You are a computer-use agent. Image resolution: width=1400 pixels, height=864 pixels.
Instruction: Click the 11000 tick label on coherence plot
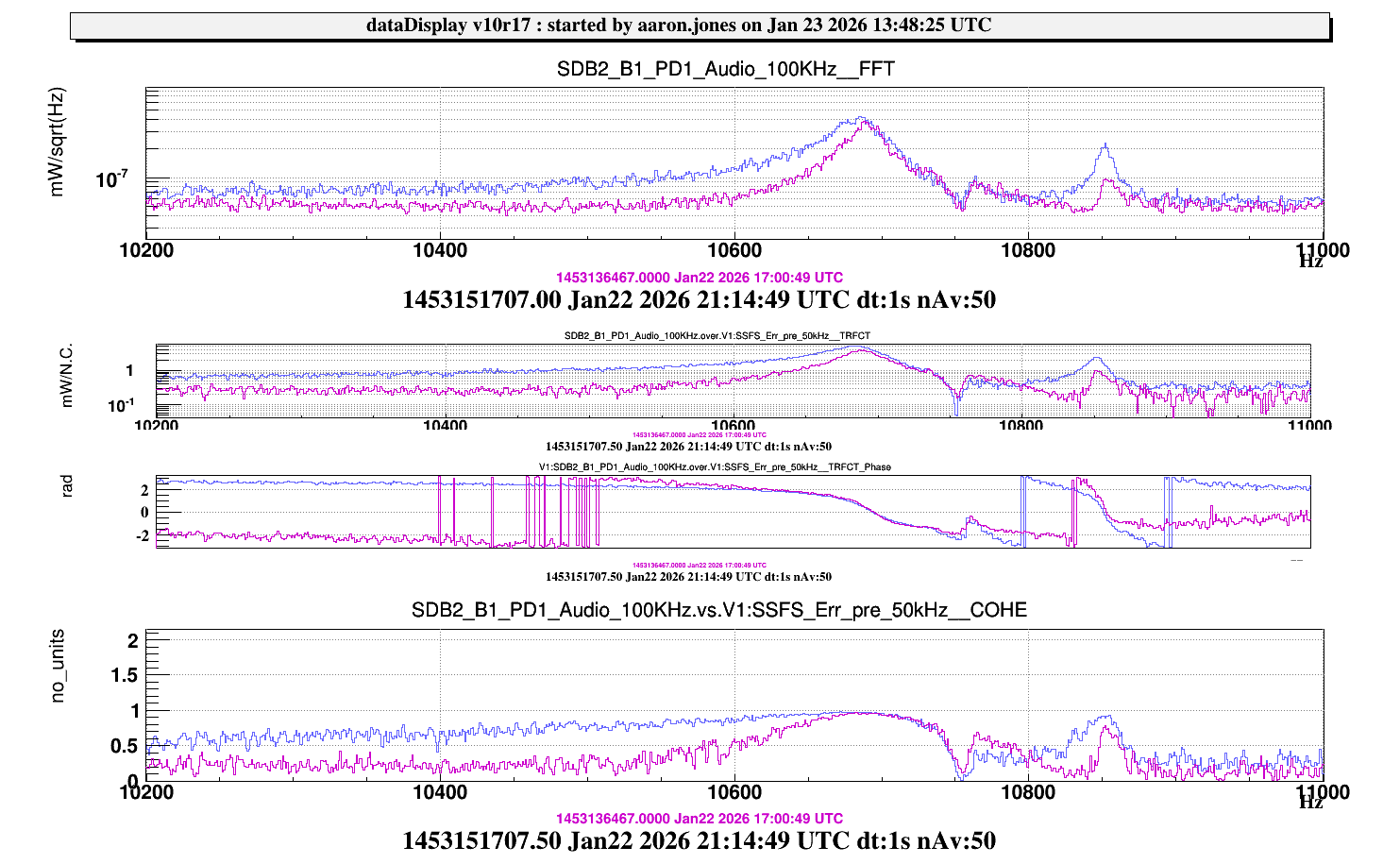click(1322, 792)
